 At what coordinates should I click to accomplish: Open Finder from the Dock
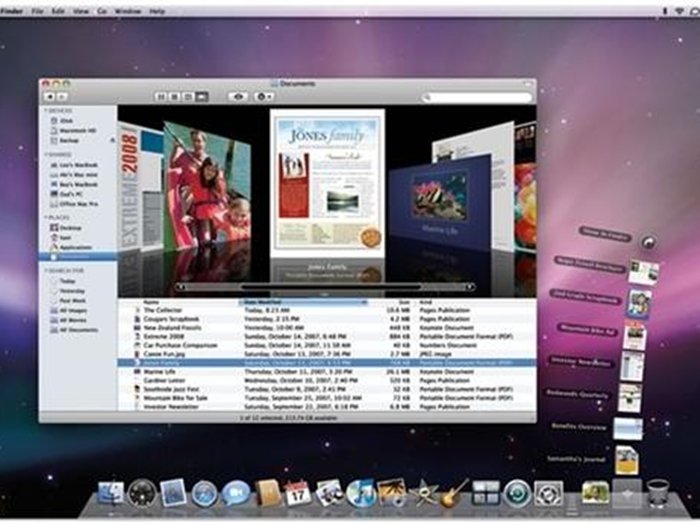[110, 493]
